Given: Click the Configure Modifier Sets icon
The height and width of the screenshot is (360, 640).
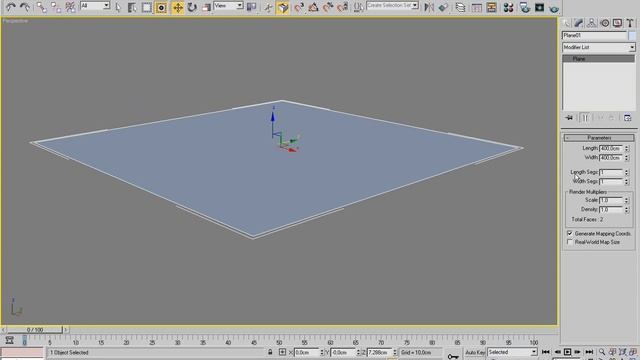Looking at the screenshot, I should [x=627, y=118].
